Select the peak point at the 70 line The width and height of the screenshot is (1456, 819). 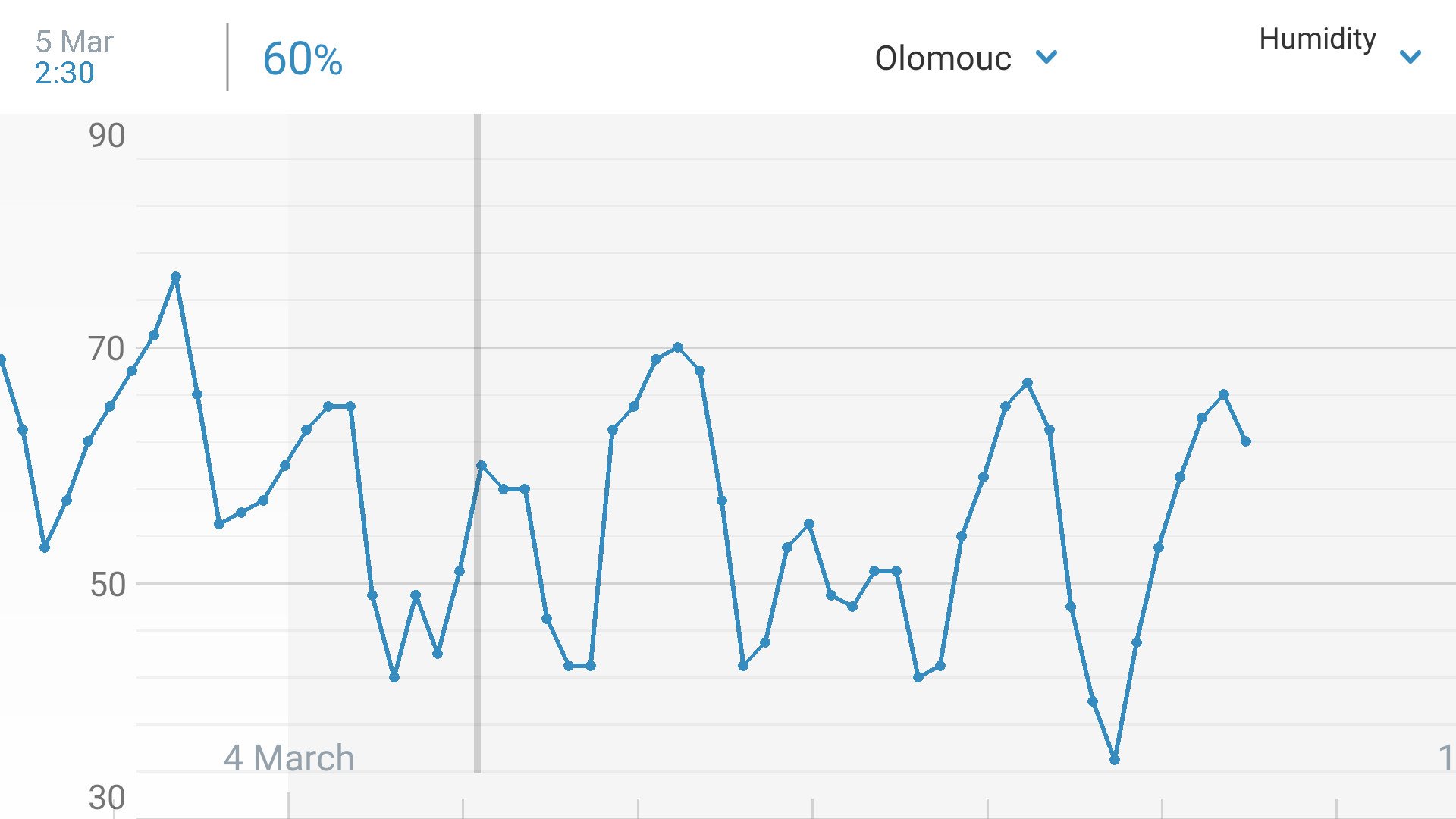click(x=678, y=347)
